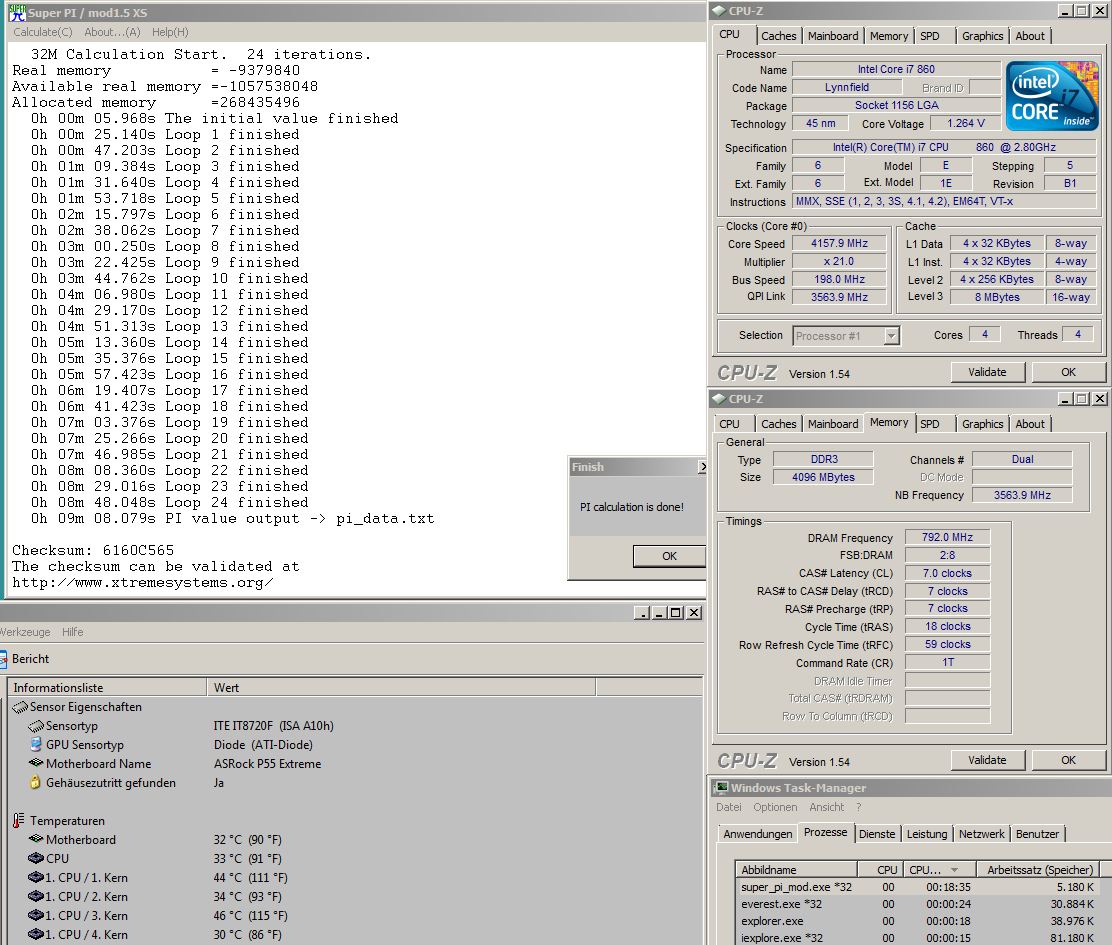Image resolution: width=1112 pixels, height=945 pixels.
Task: Click the Motherboard temperature row icon
Action: (x=35, y=839)
